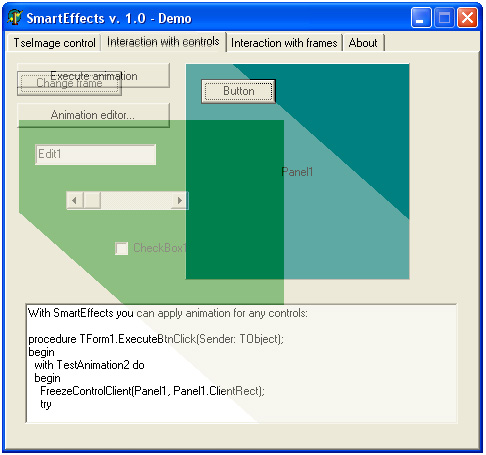Click the scrollbar's right arrow
486x455 pixels.
(x=180, y=200)
